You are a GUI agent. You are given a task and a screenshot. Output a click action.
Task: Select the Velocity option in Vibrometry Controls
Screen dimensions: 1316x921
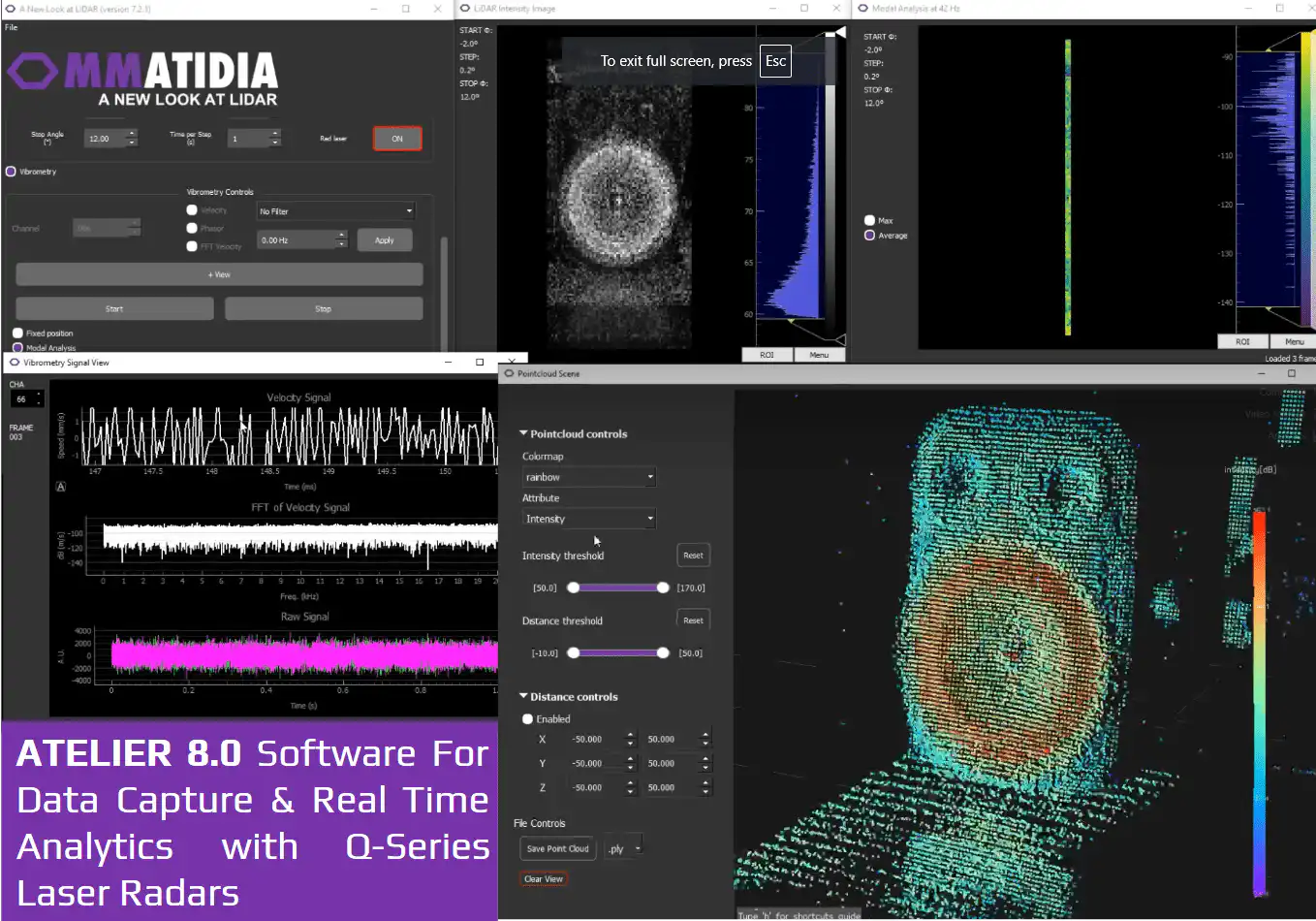click(x=192, y=210)
